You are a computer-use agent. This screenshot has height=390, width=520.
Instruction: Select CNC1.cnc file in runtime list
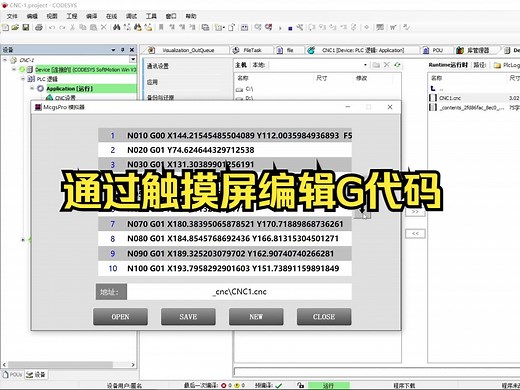coord(450,98)
